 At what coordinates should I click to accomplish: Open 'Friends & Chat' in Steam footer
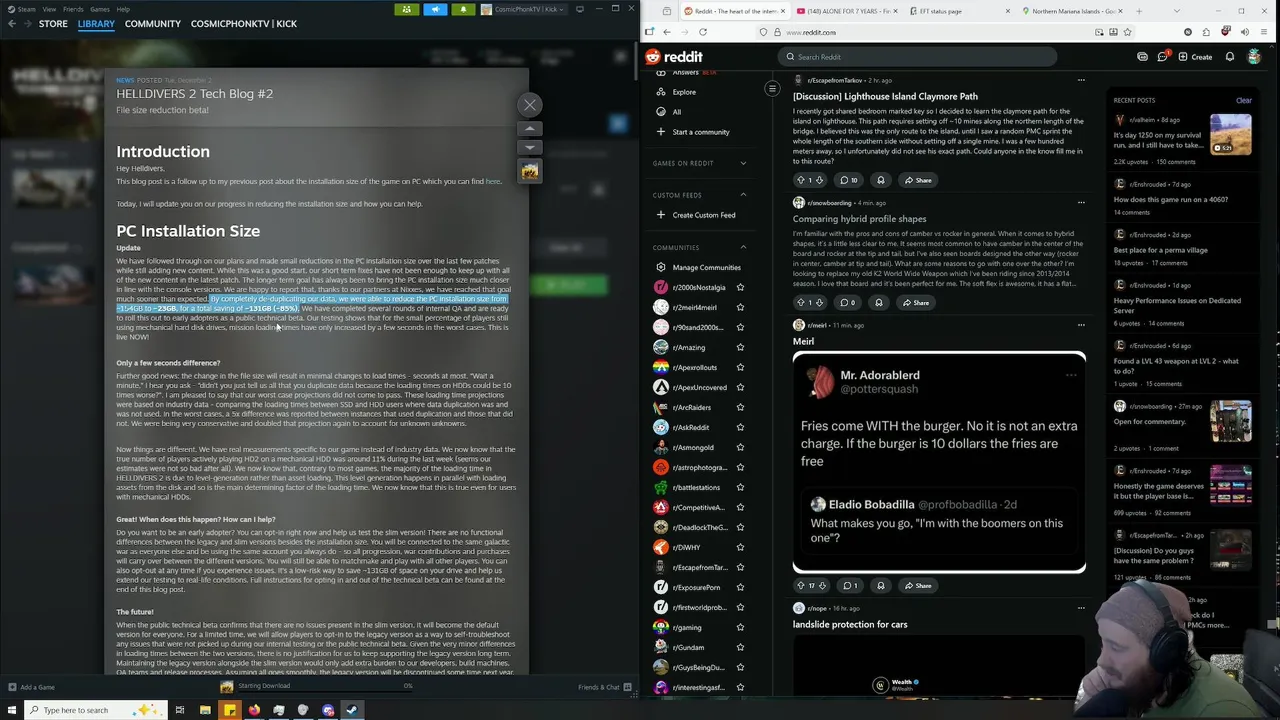(x=605, y=687)
